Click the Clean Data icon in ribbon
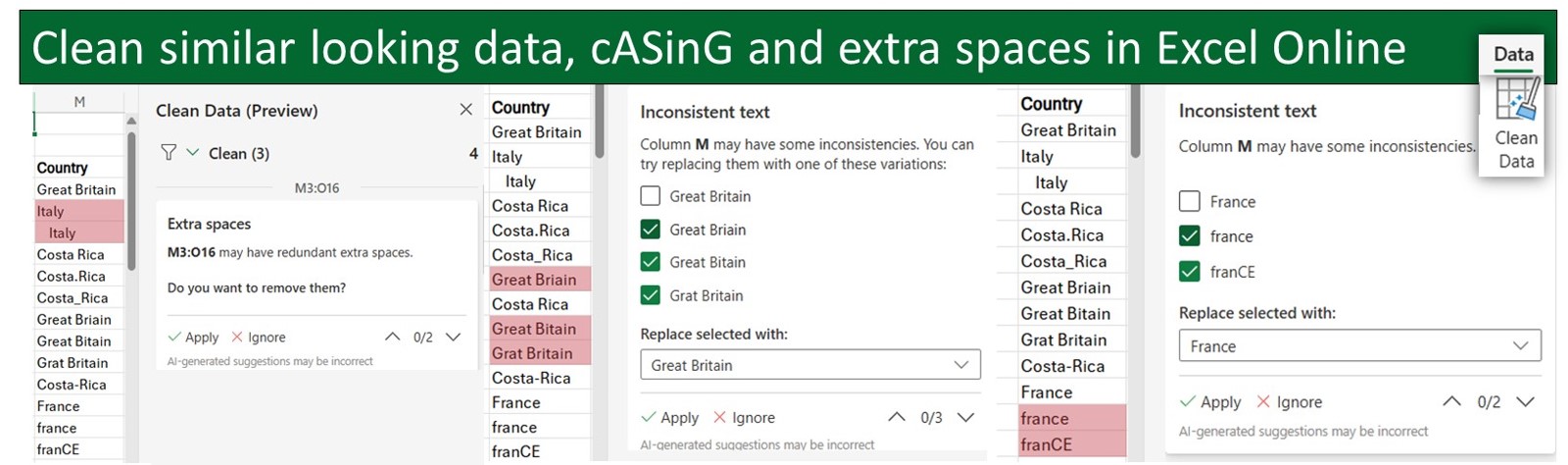Screen dimensions: 1568x465 click(1515, 101)
